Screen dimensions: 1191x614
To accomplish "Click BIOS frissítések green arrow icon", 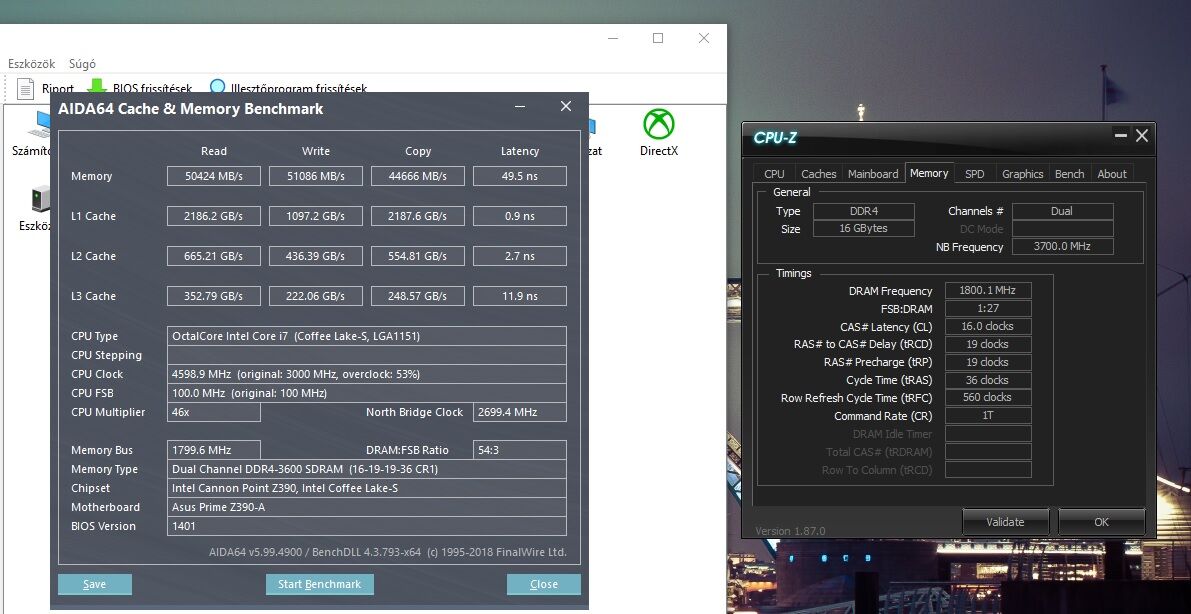I will [x=97, y=85].
